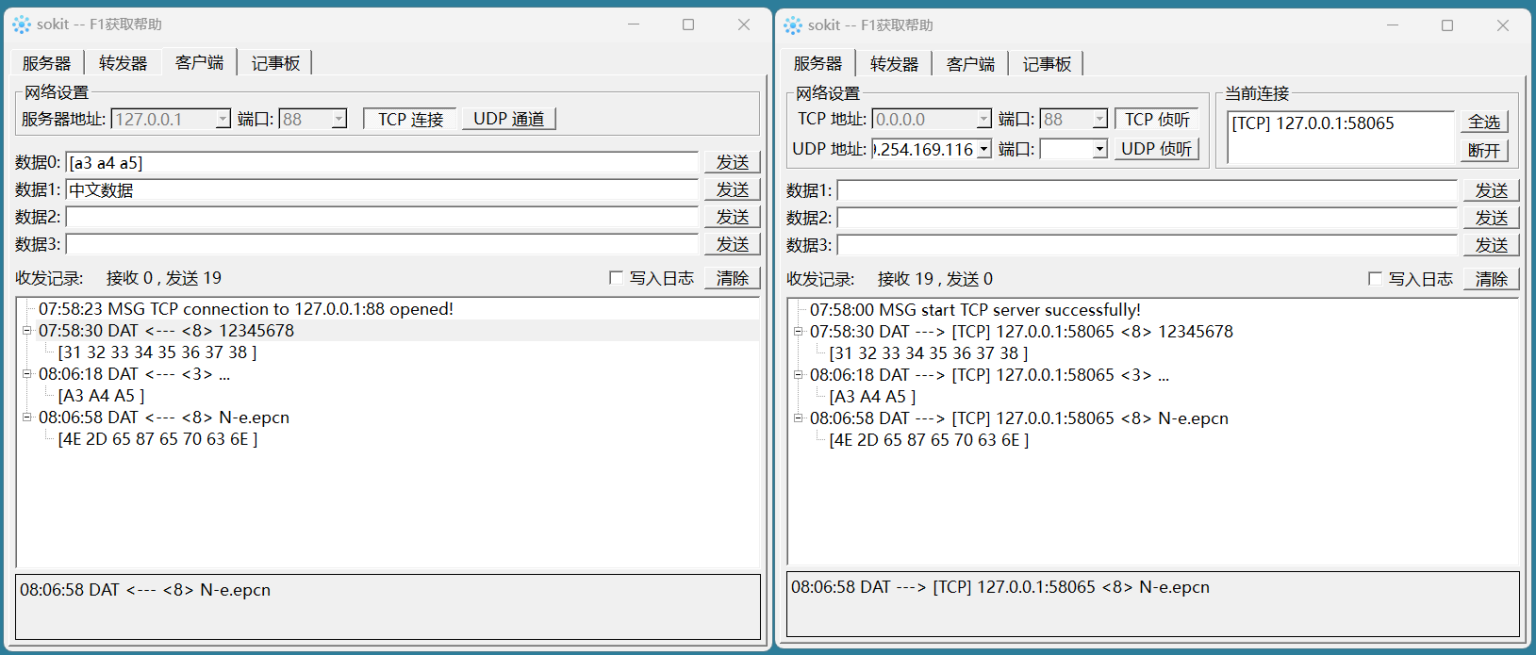1536x655 pixels.
Task: Click 数据3 field in server window
Action: [1147, 244]
